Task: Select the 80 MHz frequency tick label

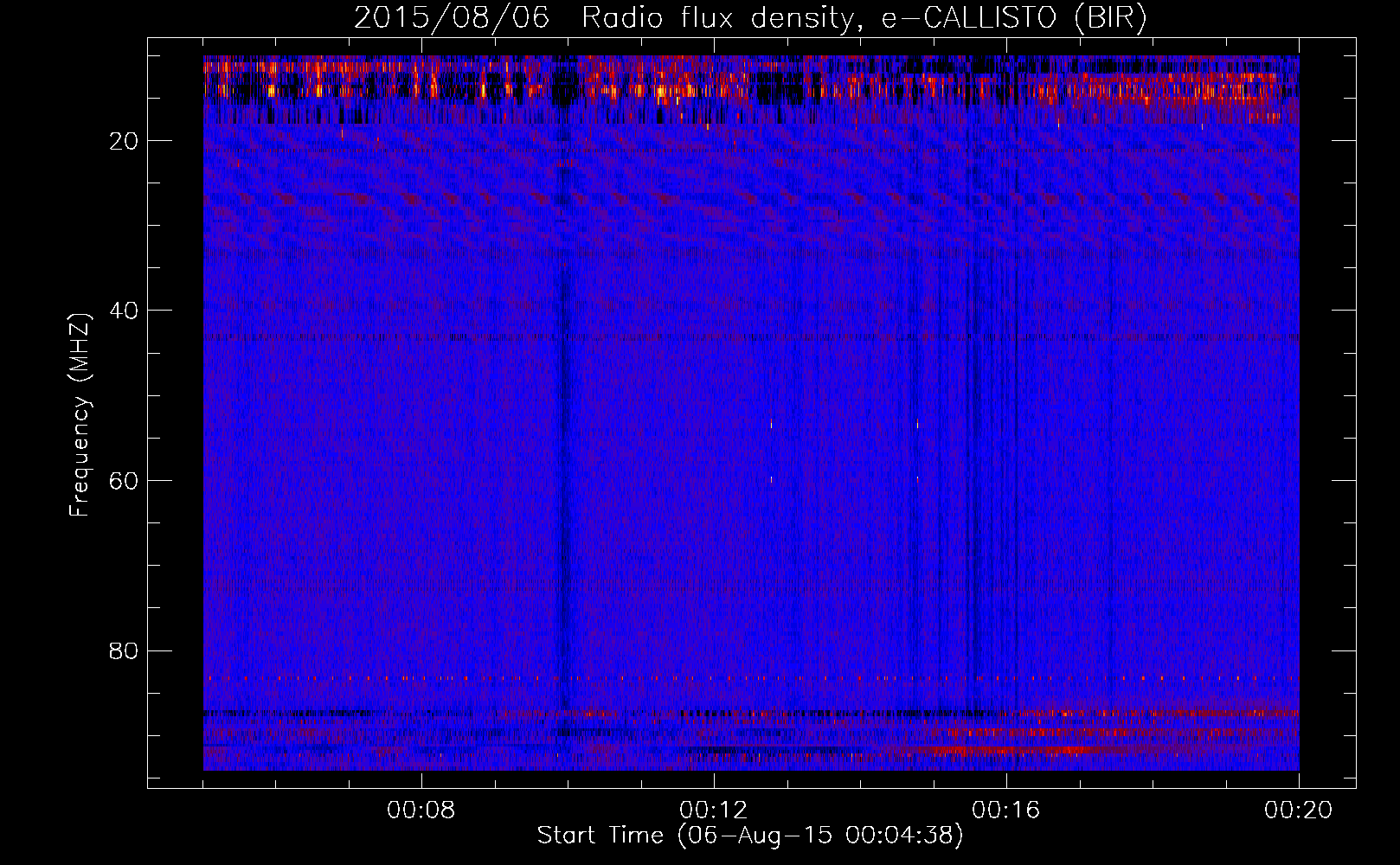Action: [124, 650]
